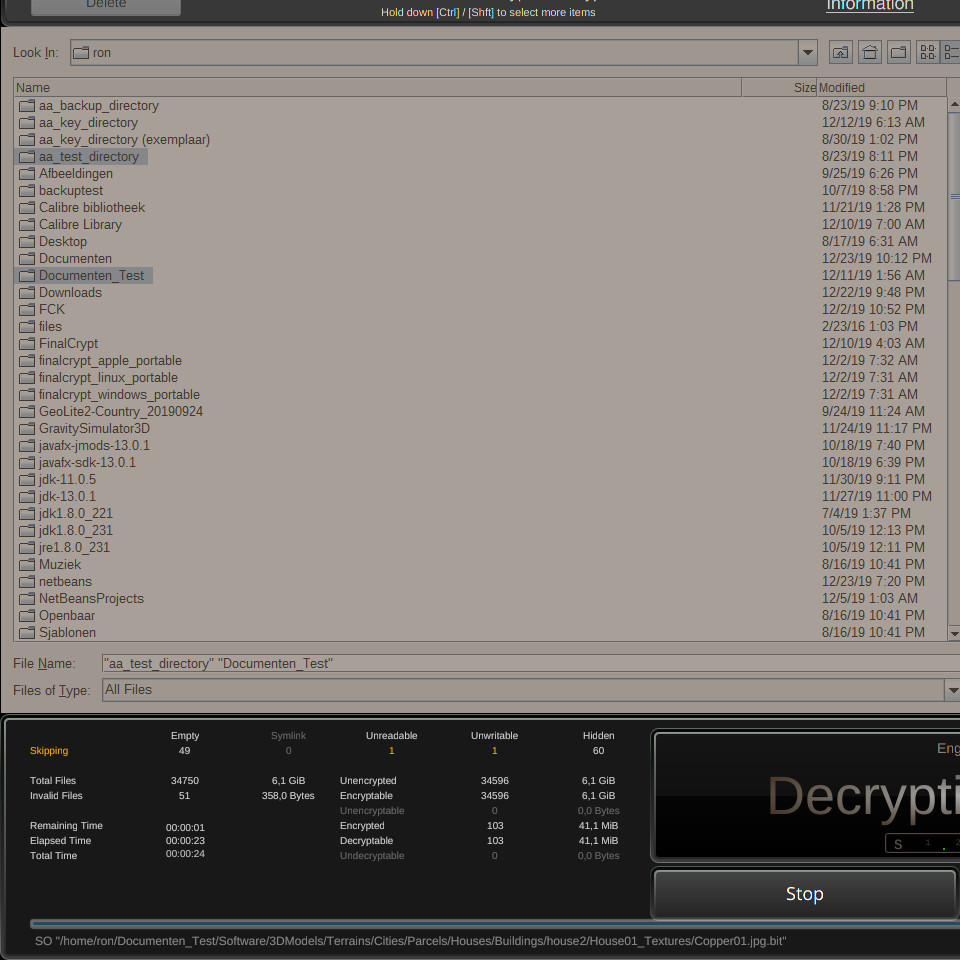Click the Up One Level folder icon

tap(841, 52)
